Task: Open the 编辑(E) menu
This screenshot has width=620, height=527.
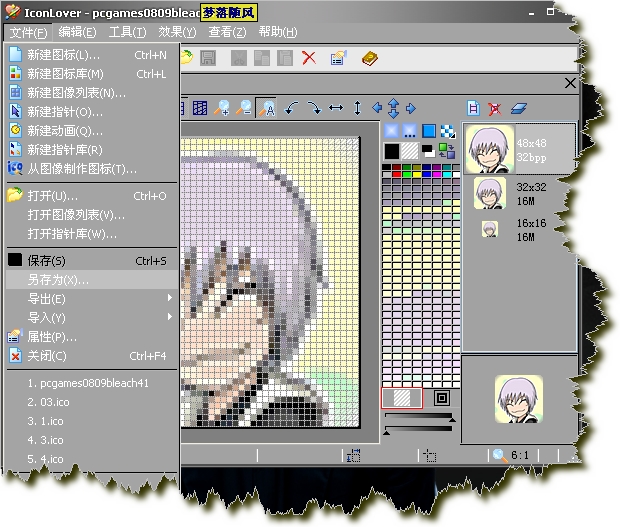Action: (77, 32)
